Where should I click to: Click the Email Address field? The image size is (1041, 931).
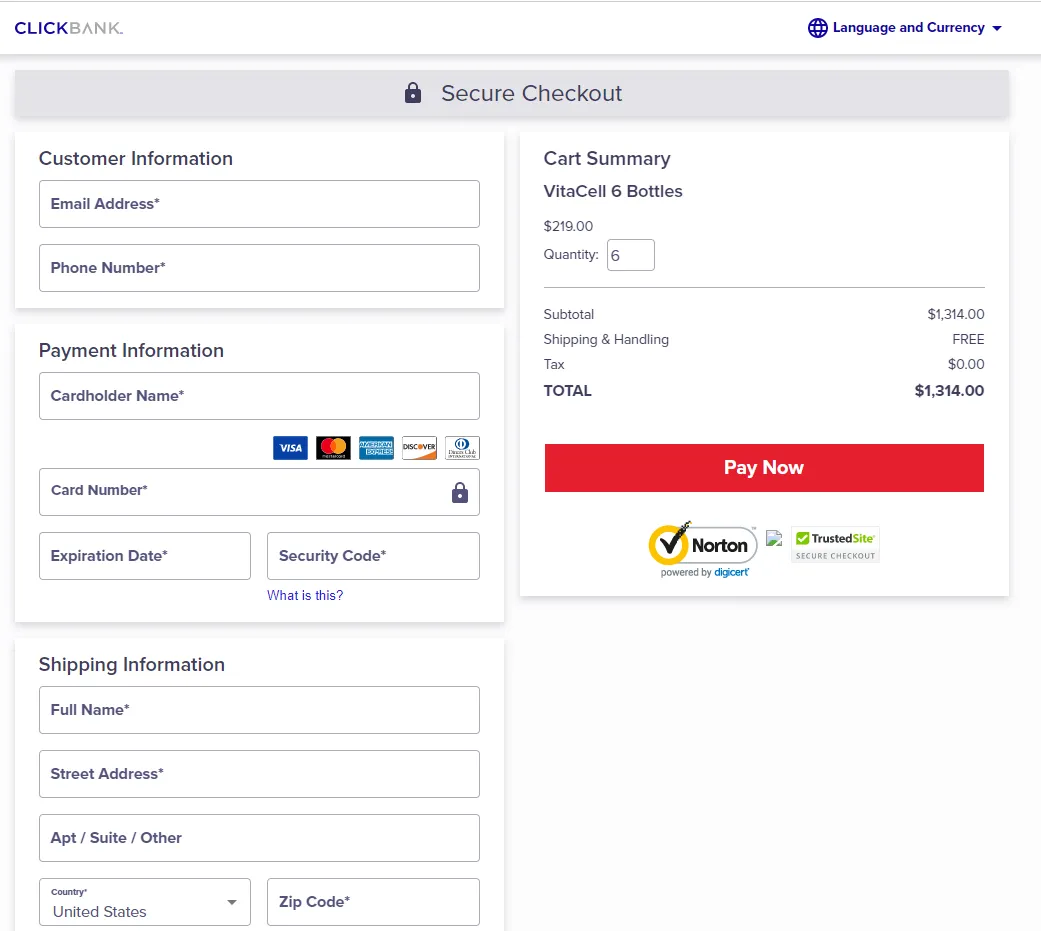click(259, 204)
